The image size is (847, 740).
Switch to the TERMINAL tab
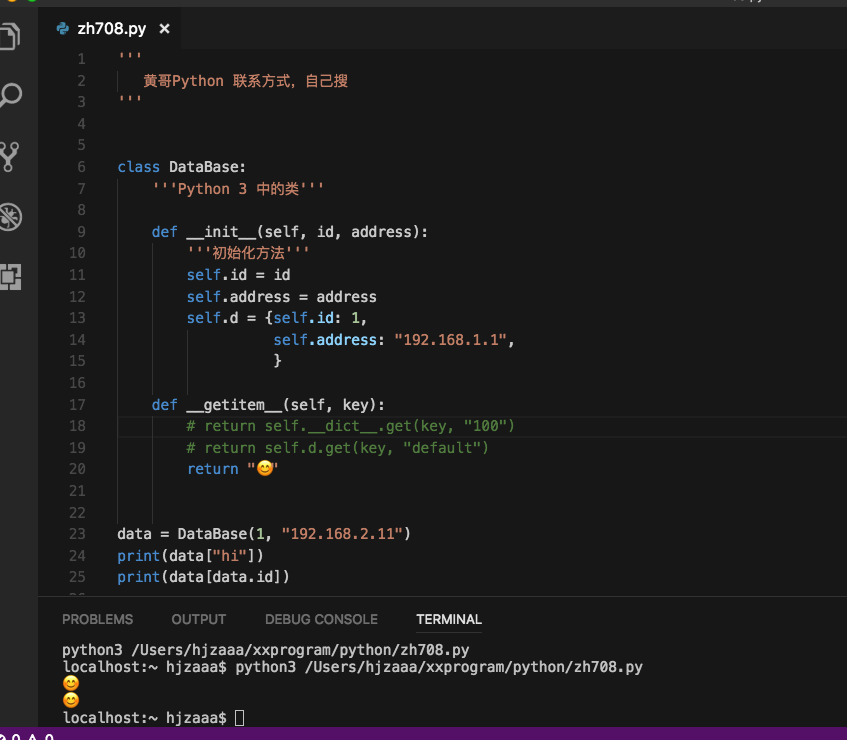click(x=448, y=620)
